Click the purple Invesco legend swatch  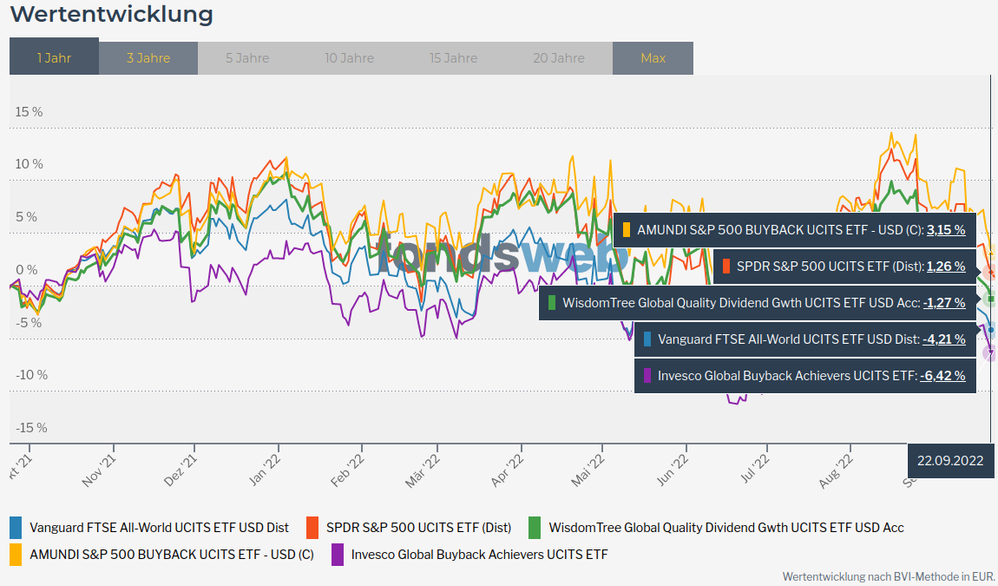[337, 553]
